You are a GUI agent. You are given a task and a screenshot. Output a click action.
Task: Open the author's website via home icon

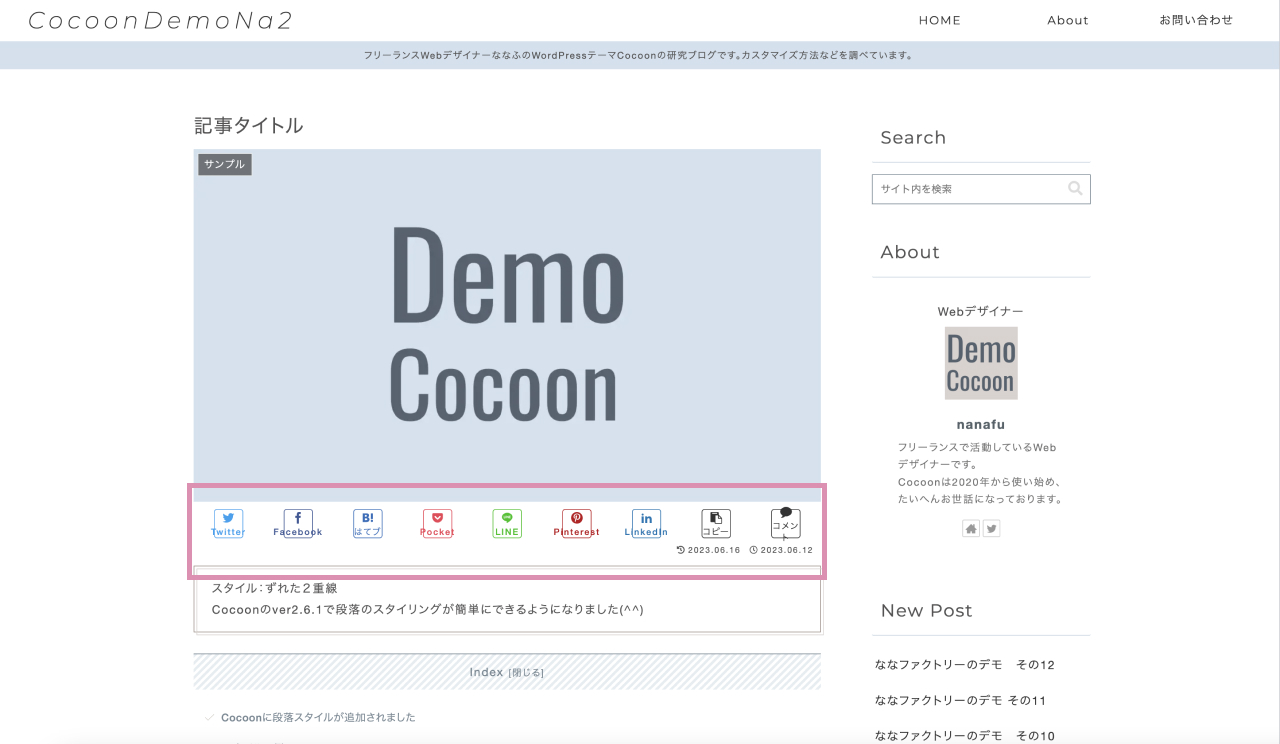[x=970, y=528]
